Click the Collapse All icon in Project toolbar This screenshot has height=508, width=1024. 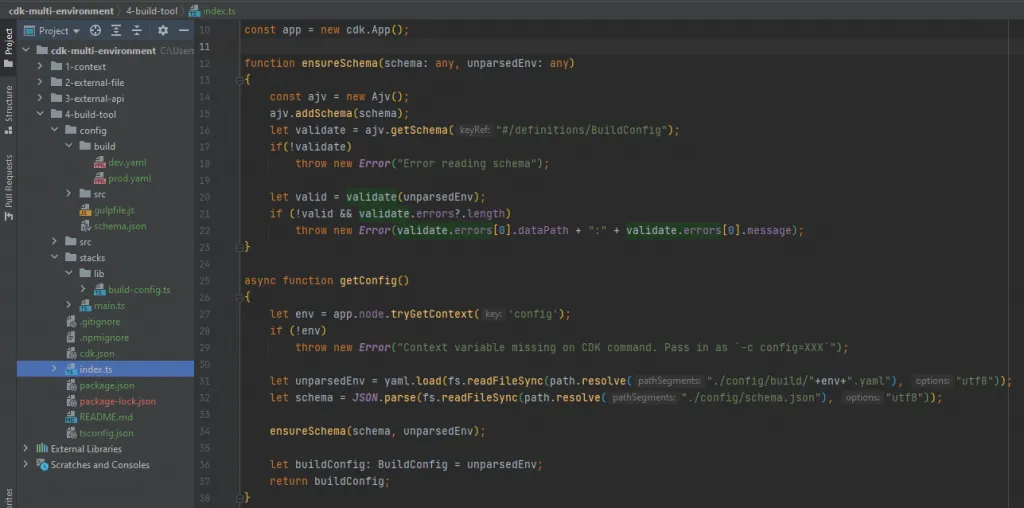pos(137,31)
